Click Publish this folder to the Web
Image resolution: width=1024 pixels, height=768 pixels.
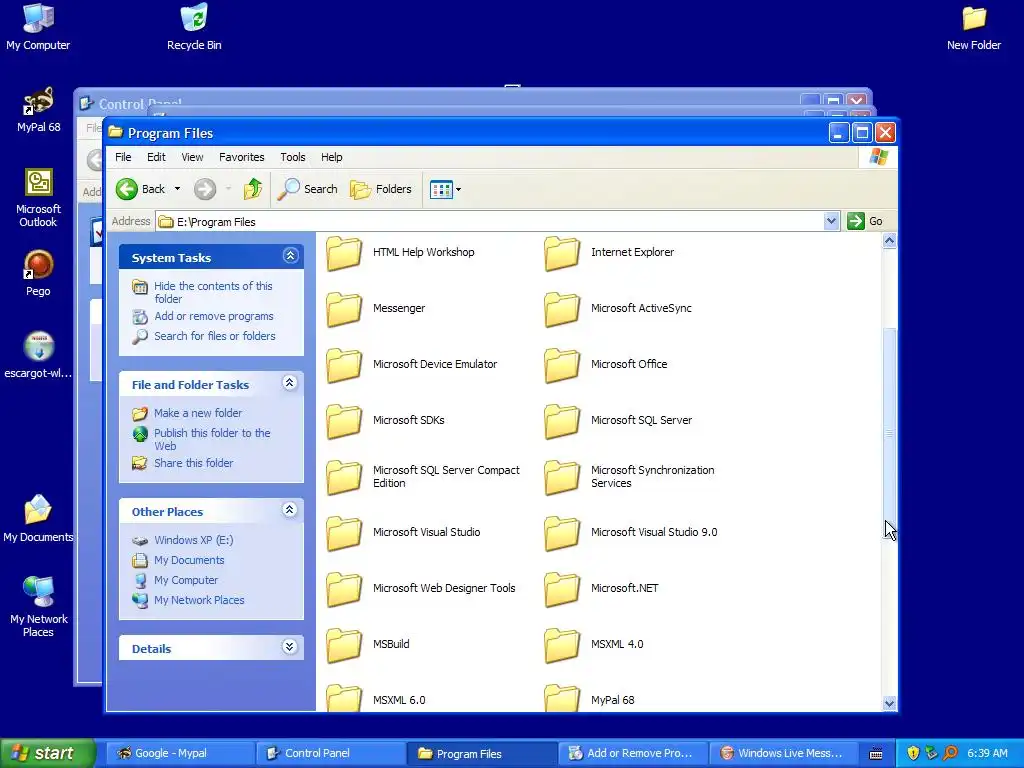click(x=212, y=439)
